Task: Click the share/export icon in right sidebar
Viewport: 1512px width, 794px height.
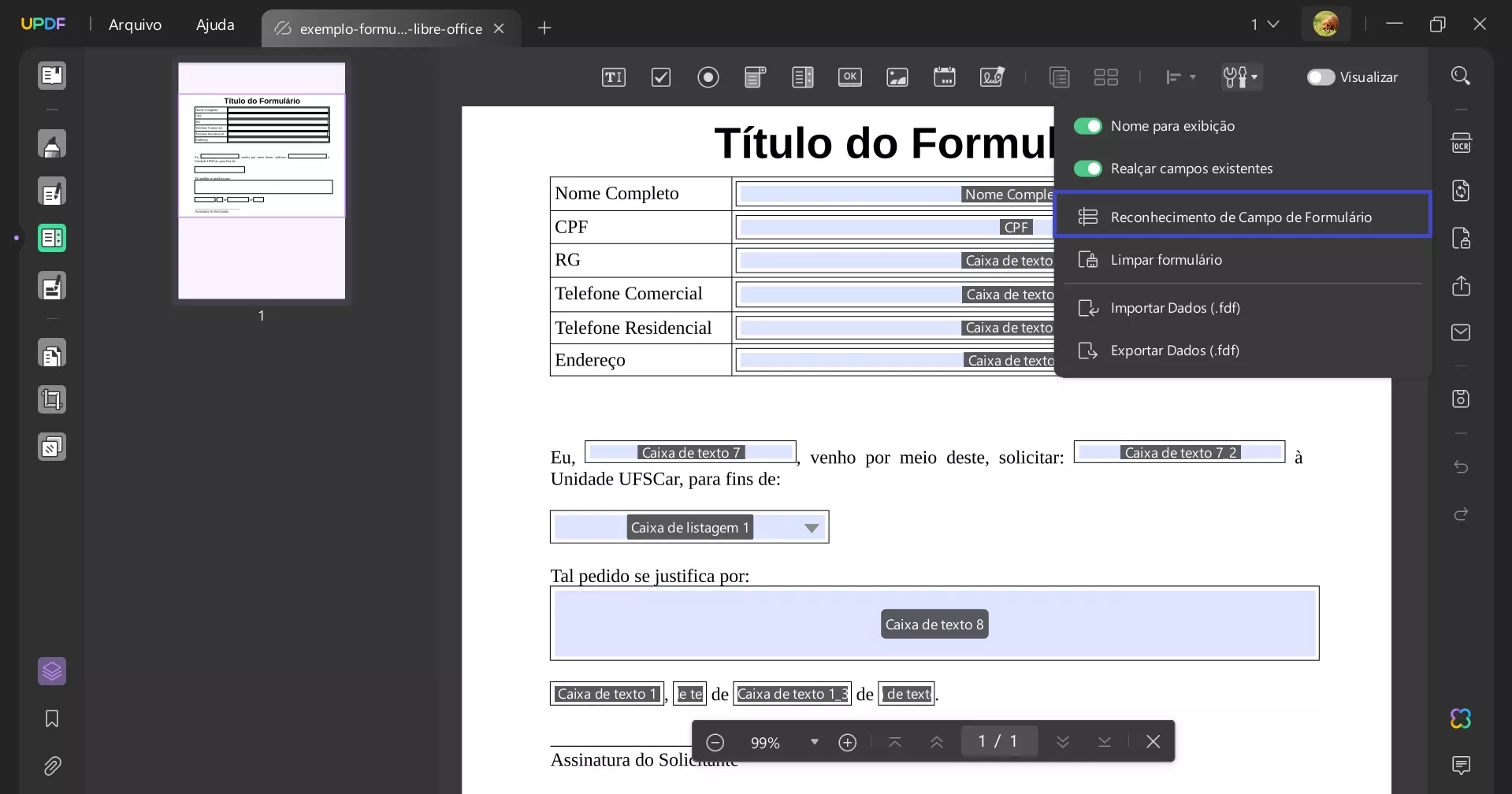Action: pyautogui.click(x=1461, y=285)
